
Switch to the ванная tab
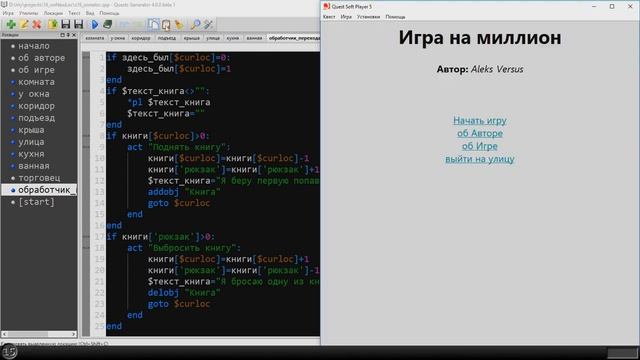coord(254,38)
